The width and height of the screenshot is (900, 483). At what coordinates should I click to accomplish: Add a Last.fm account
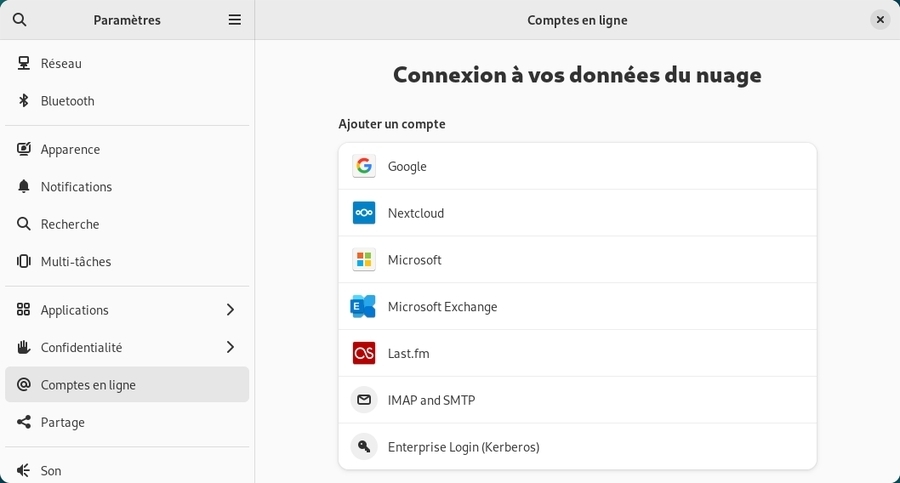[577, 353]
